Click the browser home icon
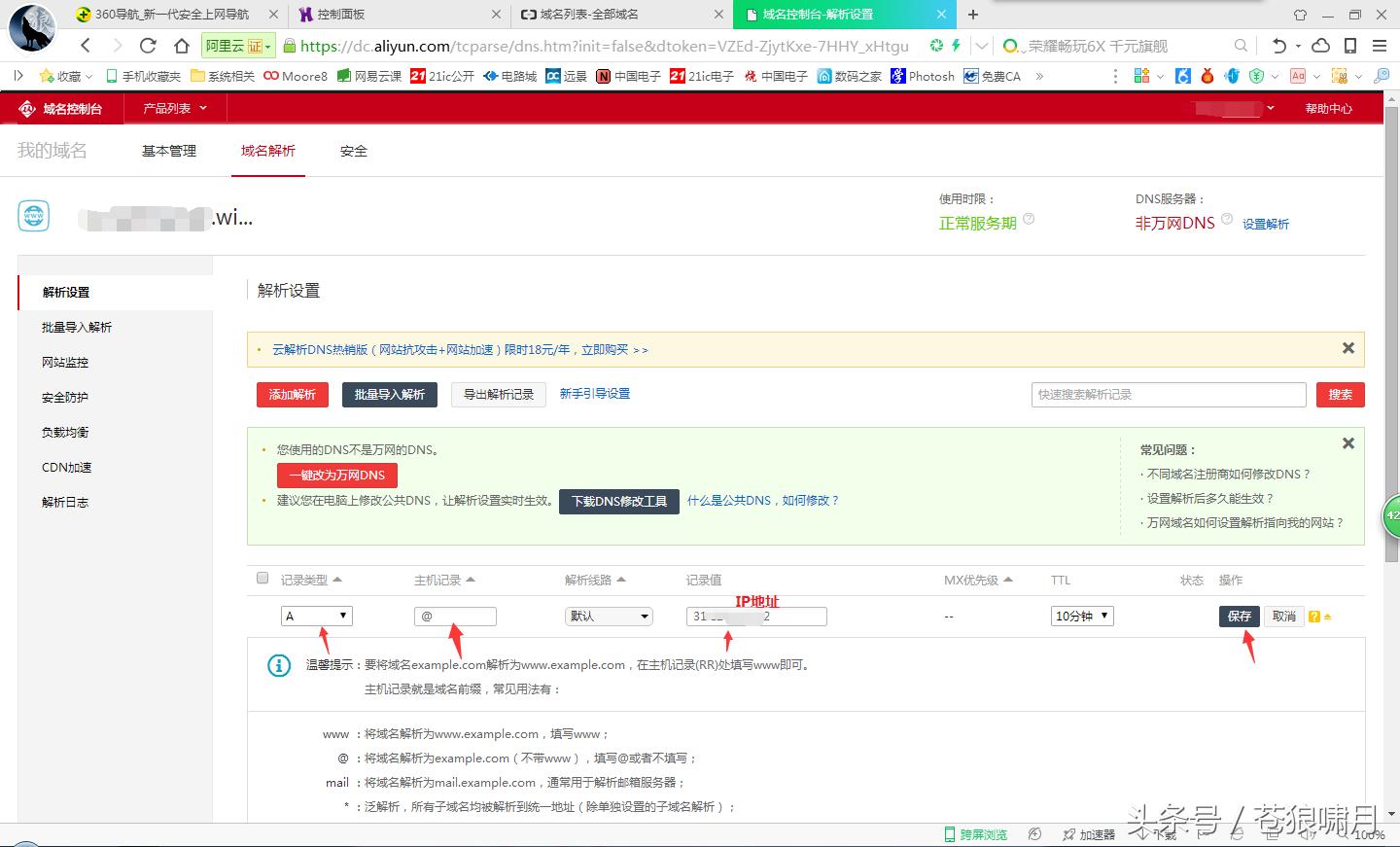This screenshot has height=847, width=1400. (x=181, y=45)
